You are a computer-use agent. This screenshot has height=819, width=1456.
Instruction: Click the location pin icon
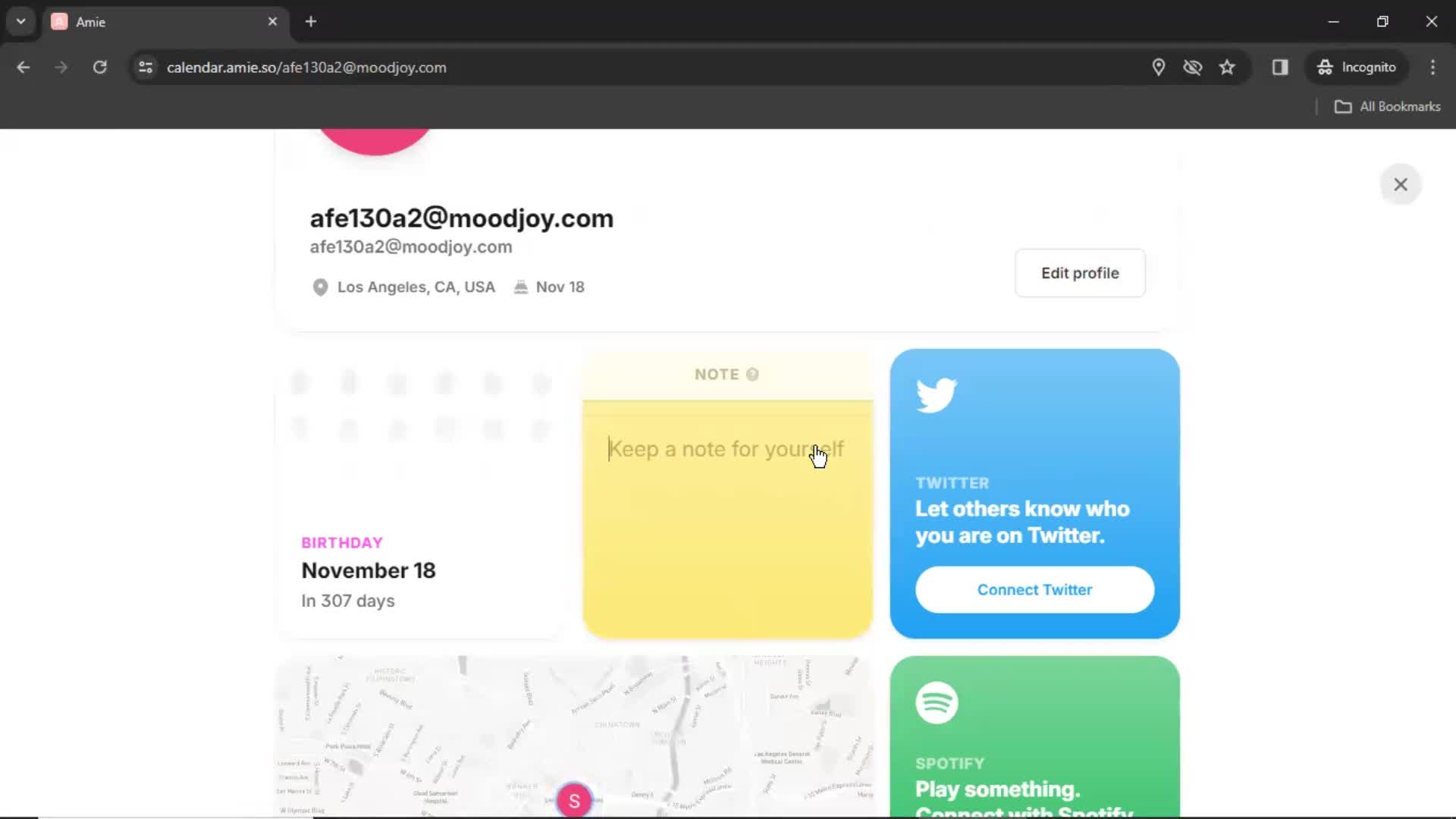[x=319, y=287]
